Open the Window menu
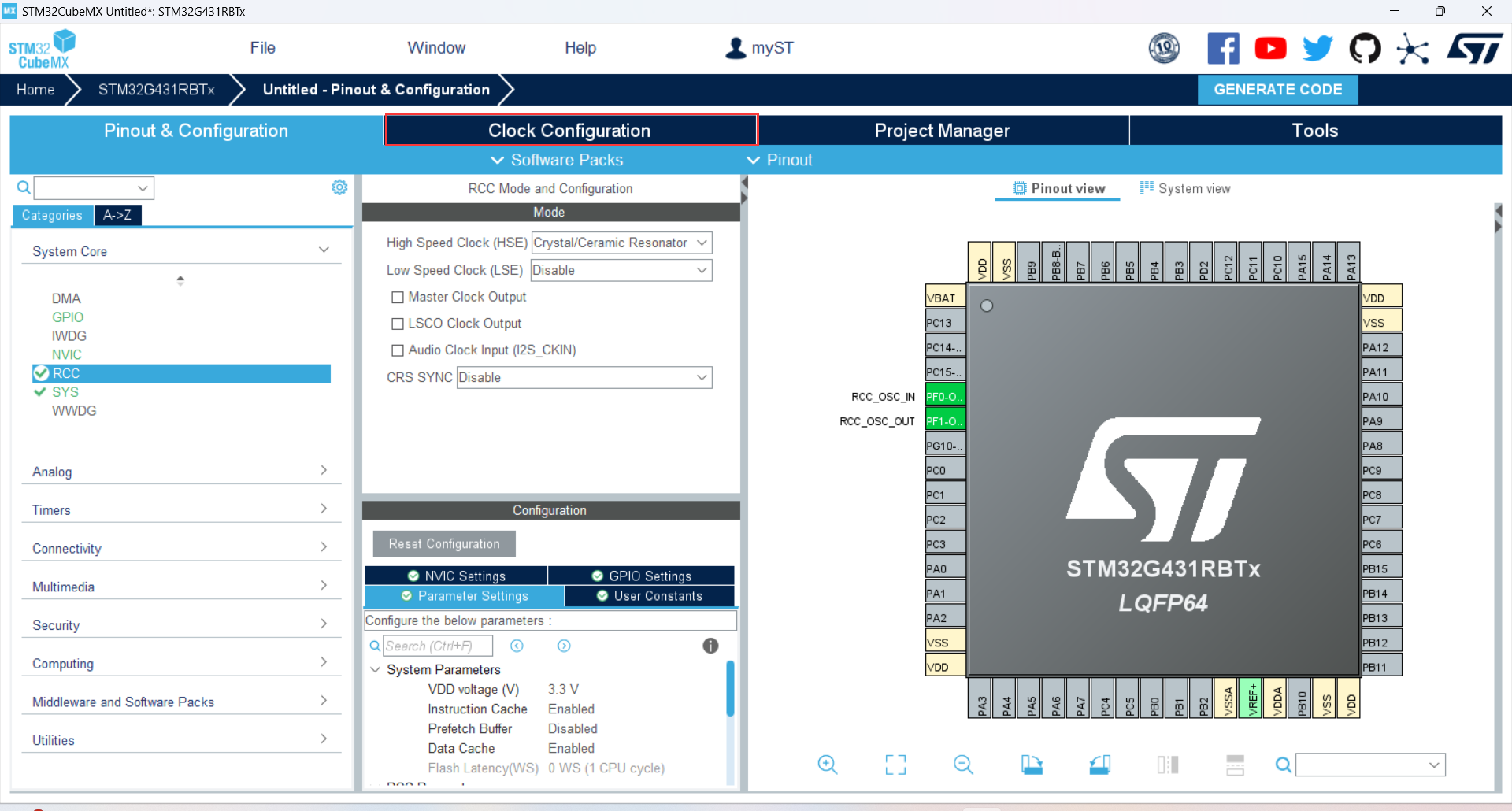The image size is (1512, 811). [x=436, y=48]
